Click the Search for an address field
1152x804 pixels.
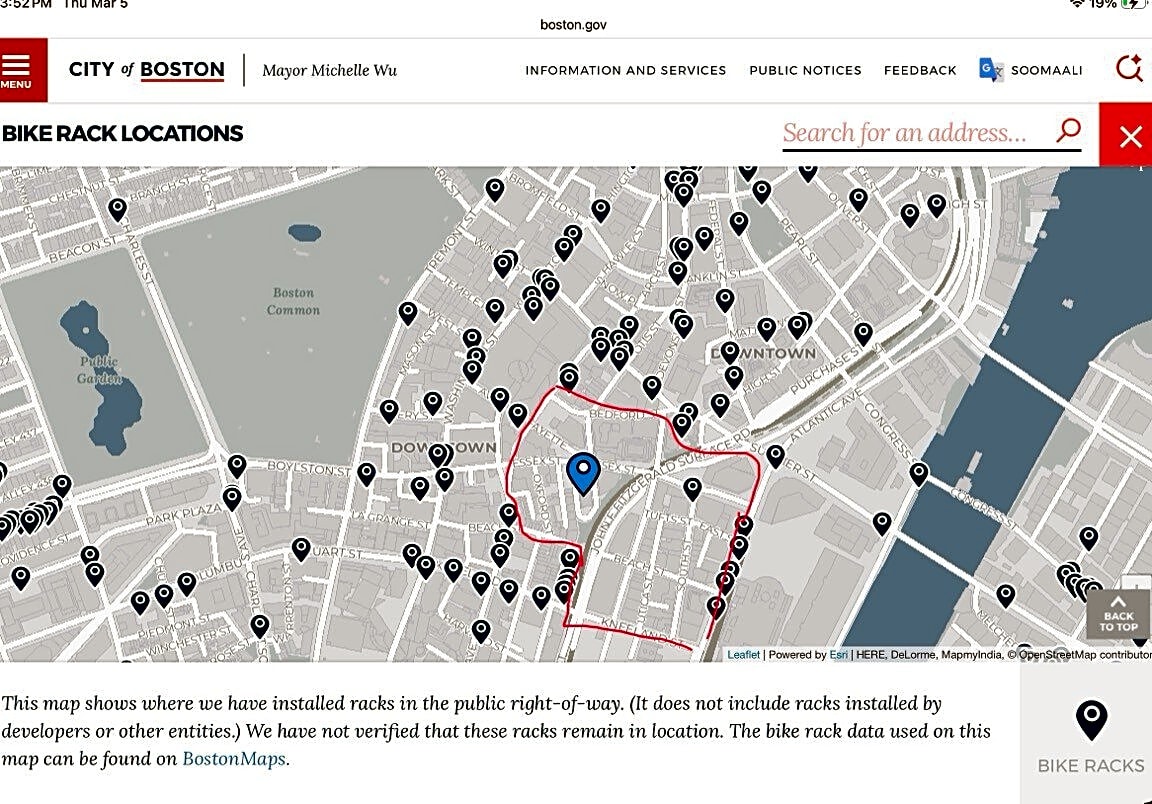click(905, 133)
